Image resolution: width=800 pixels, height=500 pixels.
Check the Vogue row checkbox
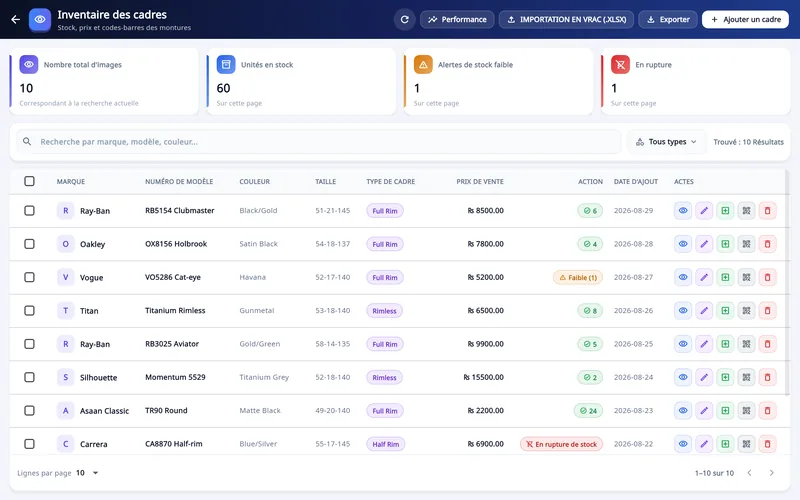30,277
